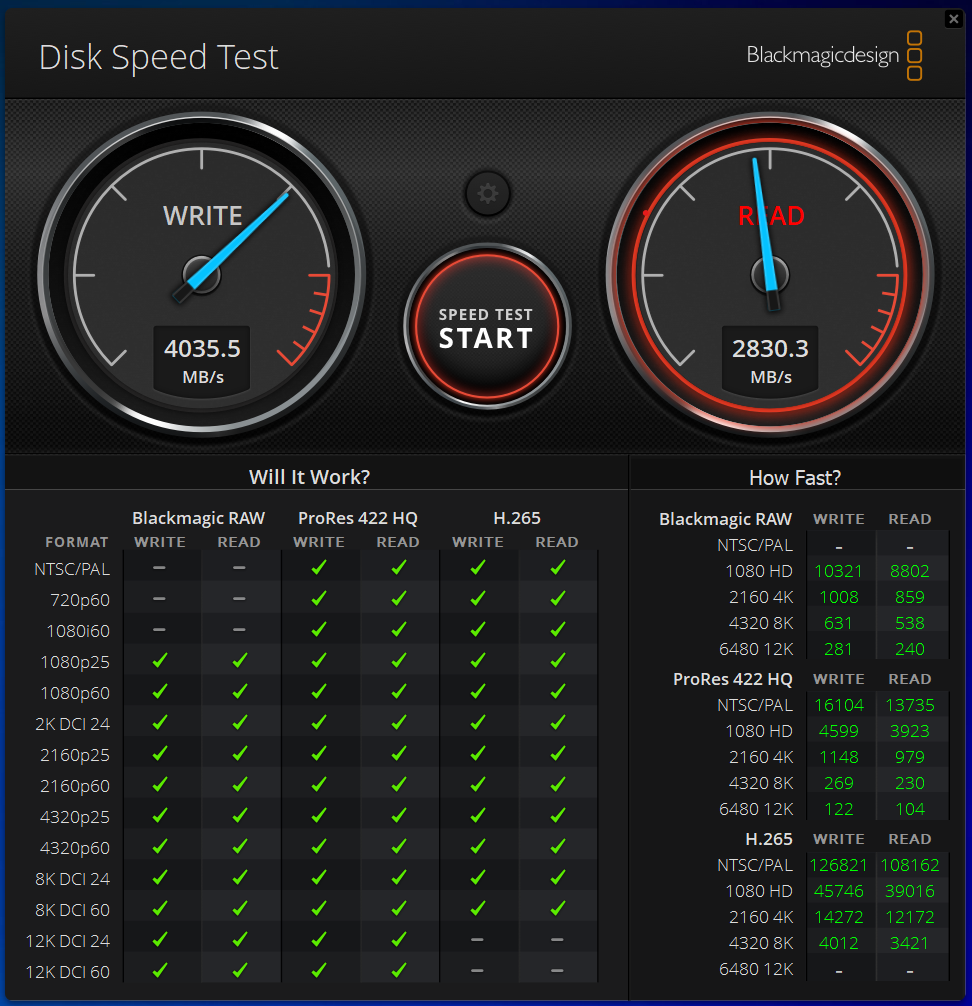Open settings with the gear icon

tap(488, 193)
